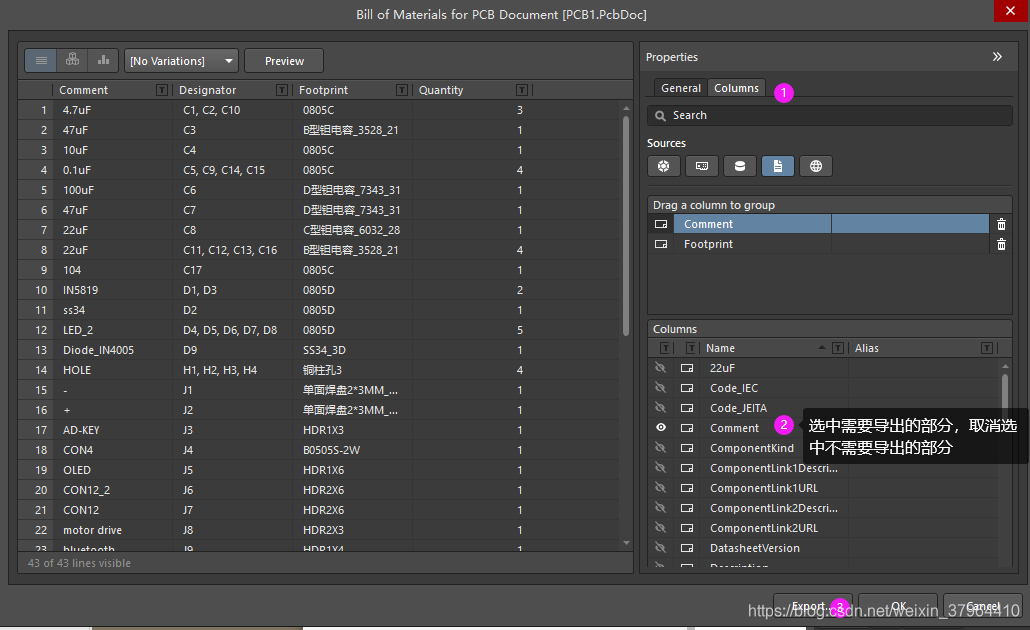Select the OLED row
The width and height of the screenshot is (1030, 630).
click(x=319, y=470)
